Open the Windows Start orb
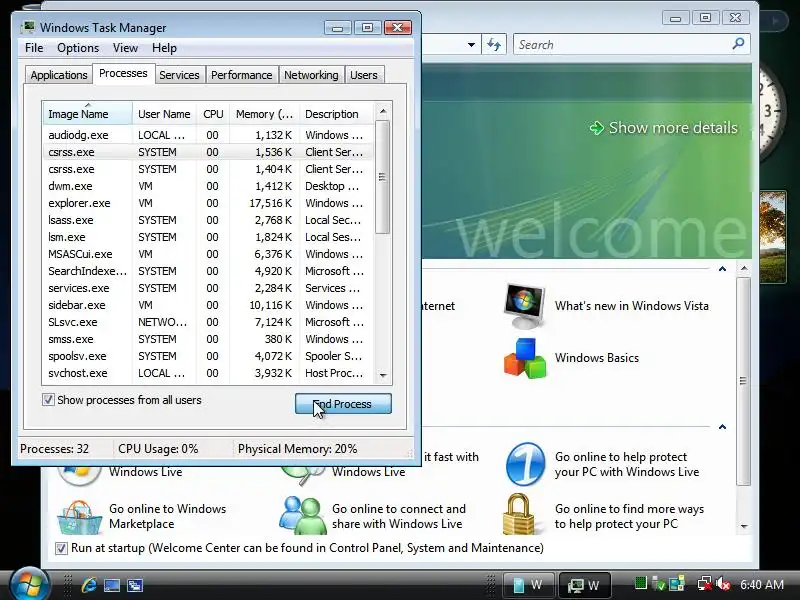This screenshot has height=600, width=800. tap(28, 584)
